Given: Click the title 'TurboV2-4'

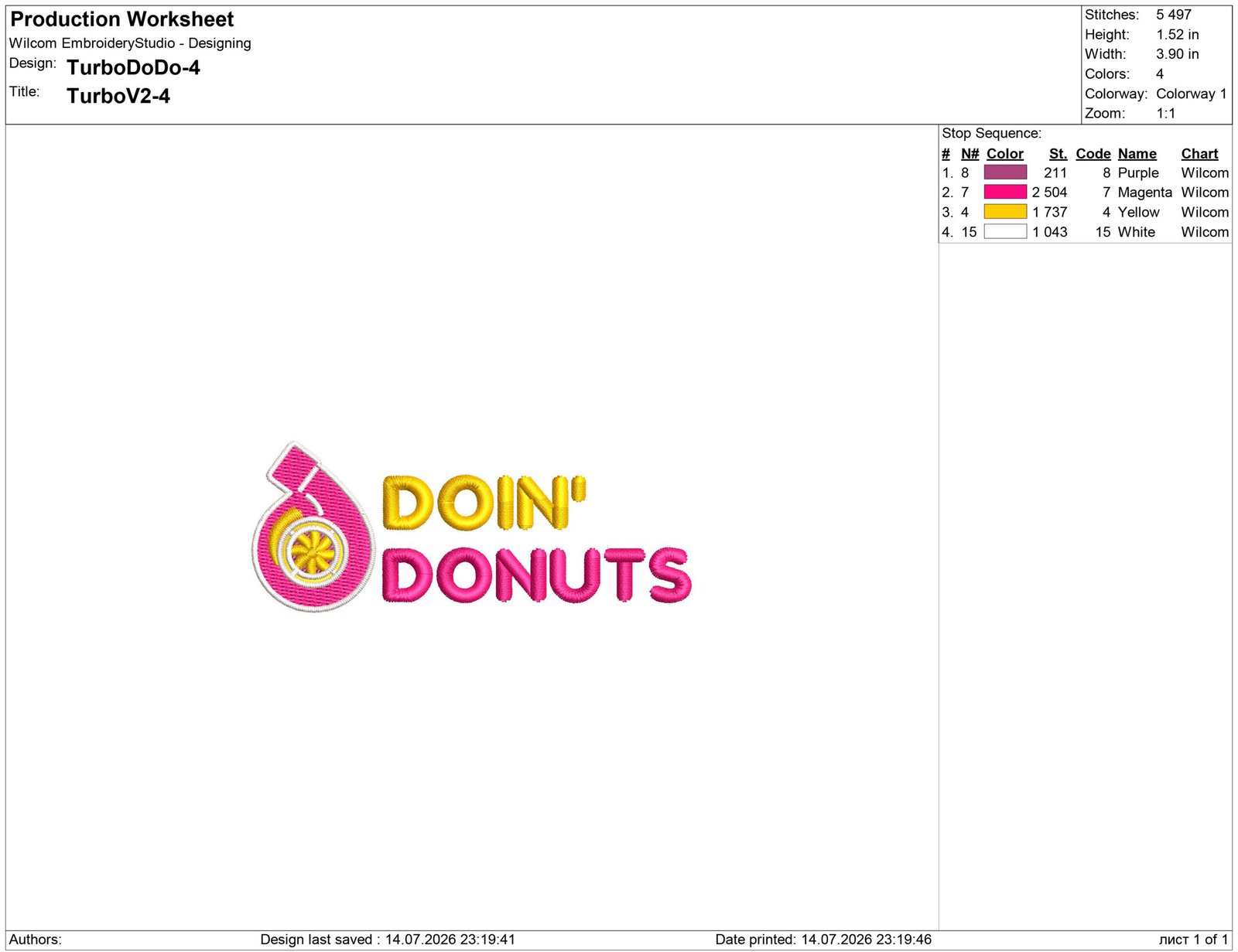Looking at the screenshot, I should tap(118, 96).
